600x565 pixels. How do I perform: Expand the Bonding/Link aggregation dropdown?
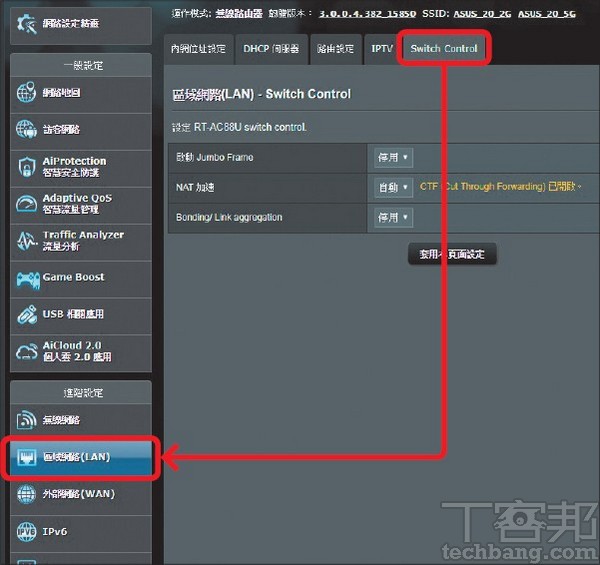(x=392, y=217)
